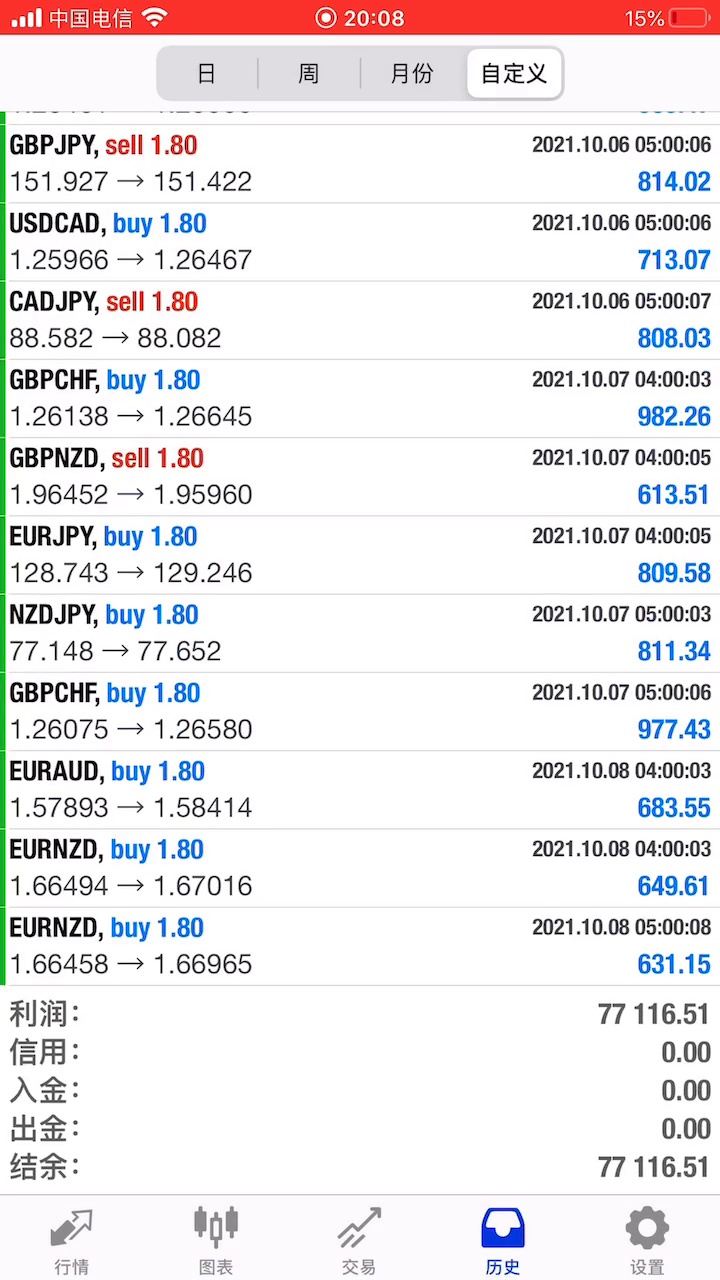Switch history range to 日 (day)
The width and height of the screenshot is (720, 1280).
click(207, 73)
